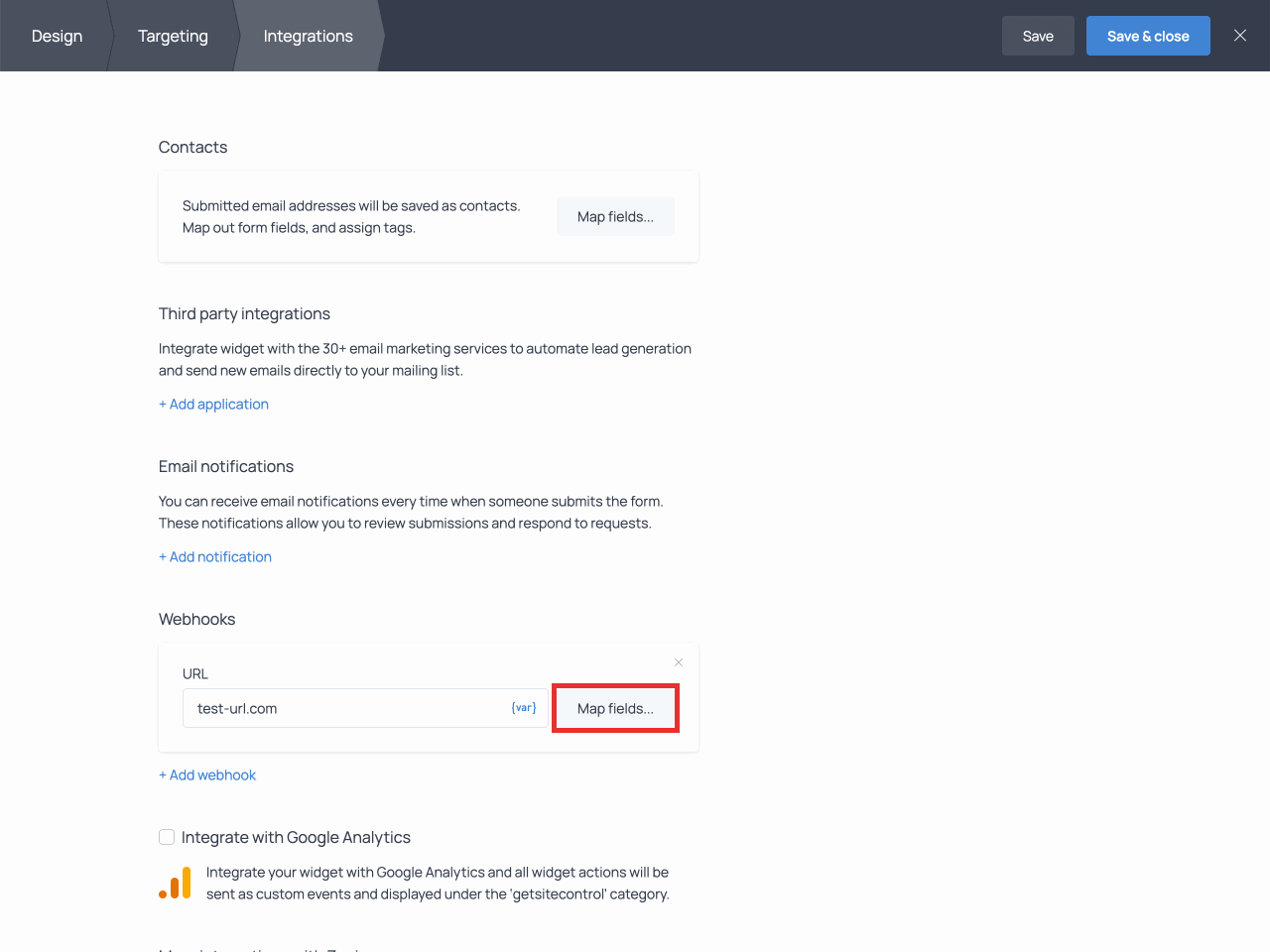Select the Integrations tab
The width and height of the screenshot is (1270, 952).
(x=308, y=36)
